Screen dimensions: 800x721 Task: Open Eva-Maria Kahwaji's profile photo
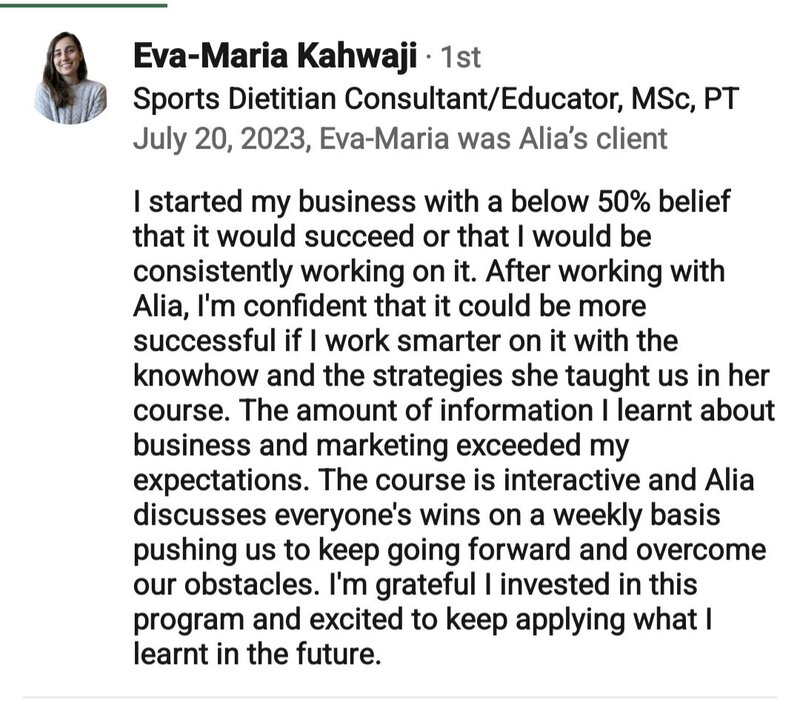point(70,78)
